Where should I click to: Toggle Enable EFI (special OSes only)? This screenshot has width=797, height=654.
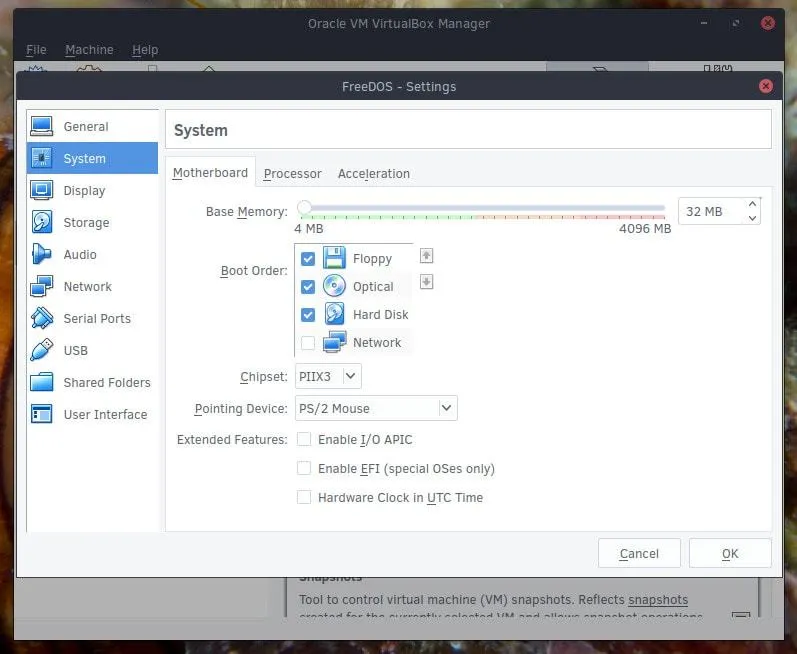click(x=304, y=469)
